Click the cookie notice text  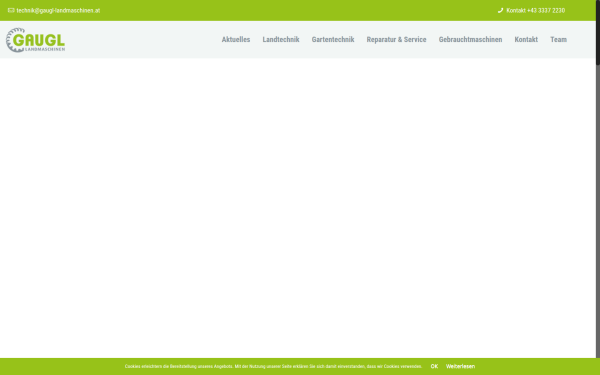[273, 367]
